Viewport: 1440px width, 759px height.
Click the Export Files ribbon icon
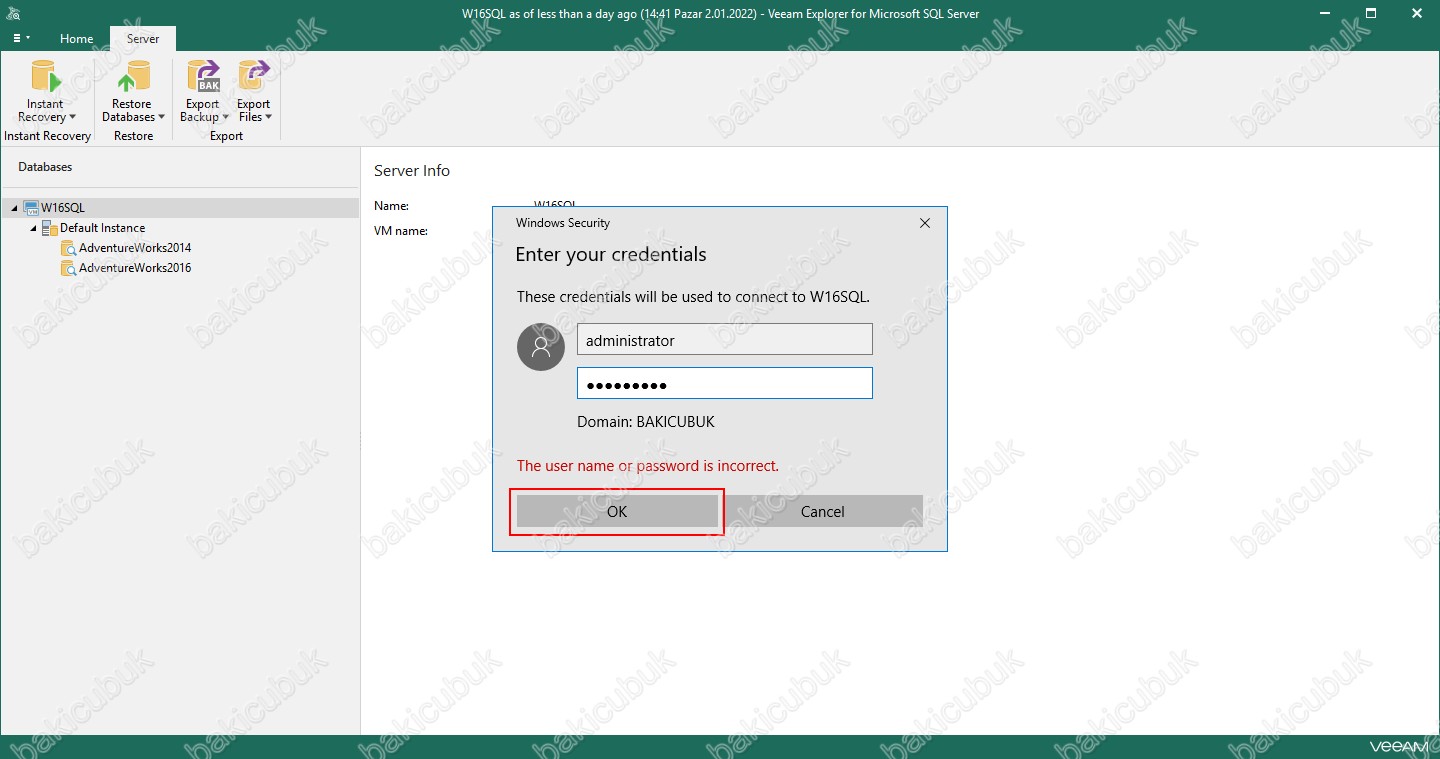point(254,77)
